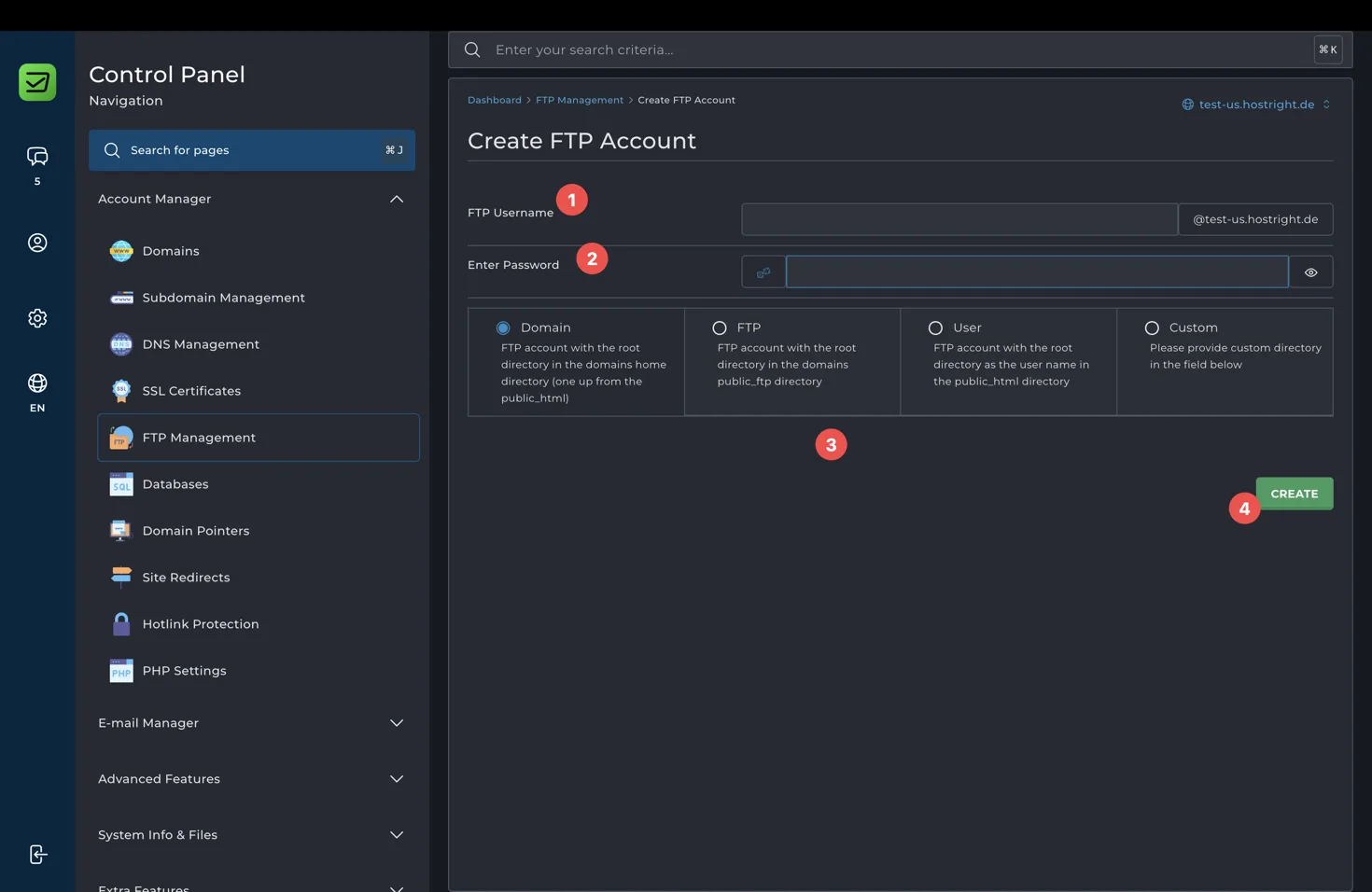This screenshot has height=892, width=1372.
Task: Click the PHP Settings icon
Action: click(121, 671)
